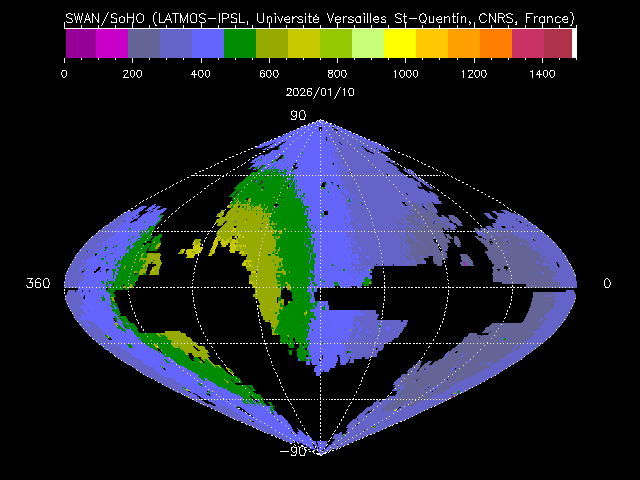Select the blue colorbar segment near 400
Viewport: 640px width, 480px height.
tap(208, 43)
